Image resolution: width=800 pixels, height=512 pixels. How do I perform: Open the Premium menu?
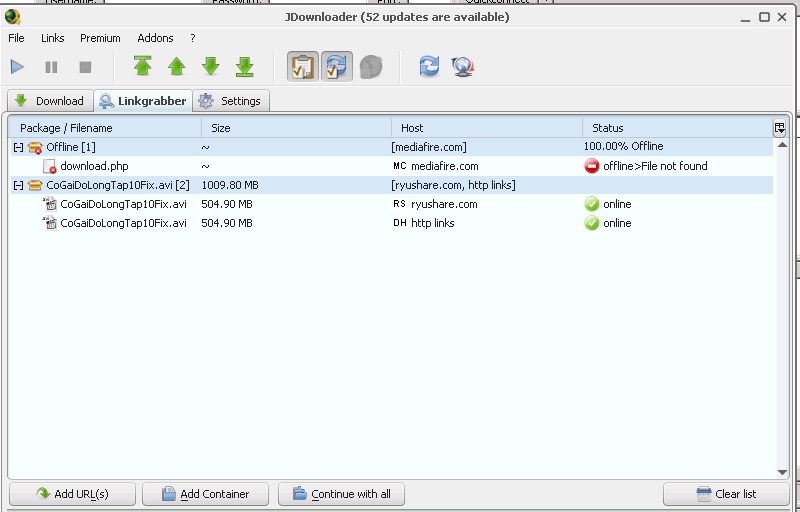[x=100, y=38]
